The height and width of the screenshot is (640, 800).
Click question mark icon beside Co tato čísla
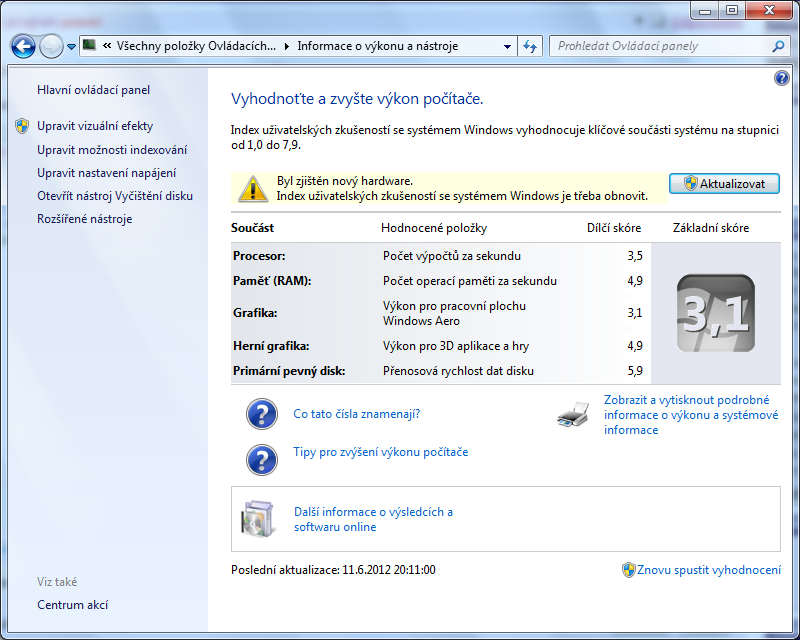[262, 414]
